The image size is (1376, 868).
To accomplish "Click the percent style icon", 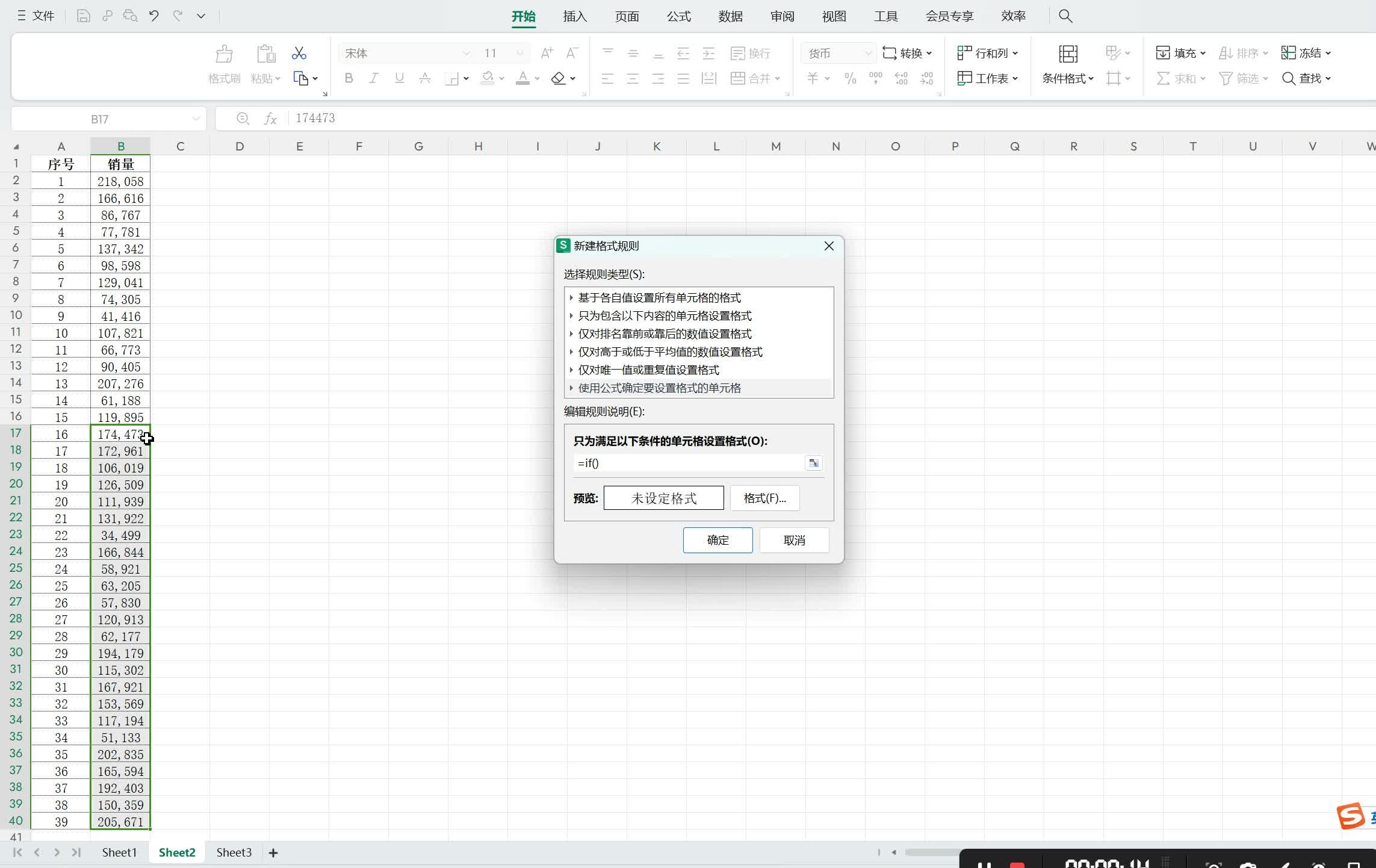I will [850, 78].
